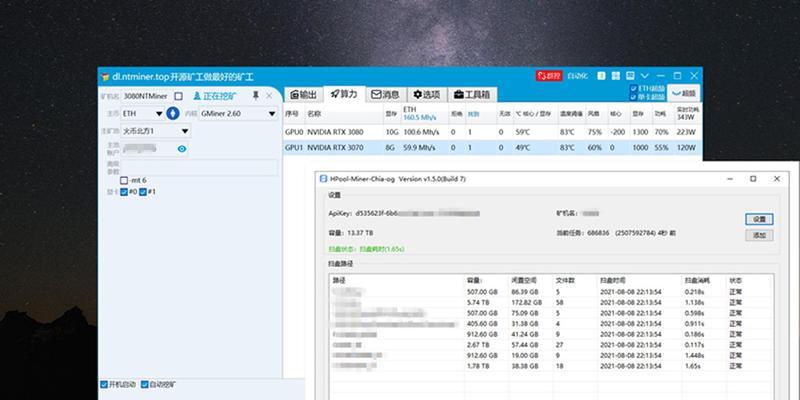The width and height of the screenshot is (800, 400).
Task: Click the 正在挖矿 mining status link
Action: point(216,96)
